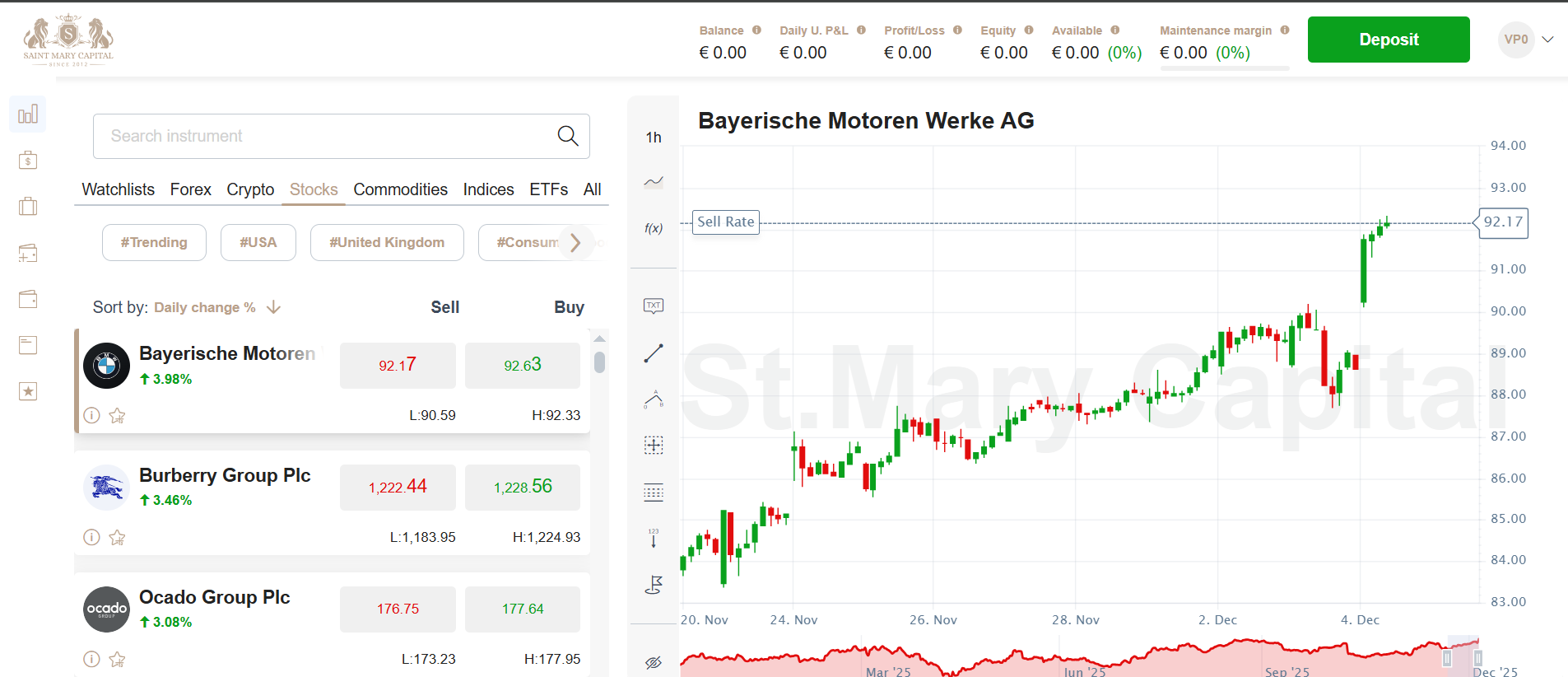Open the VP0 user avatar
1568x677 pixels.
(x=1516, y=40)
